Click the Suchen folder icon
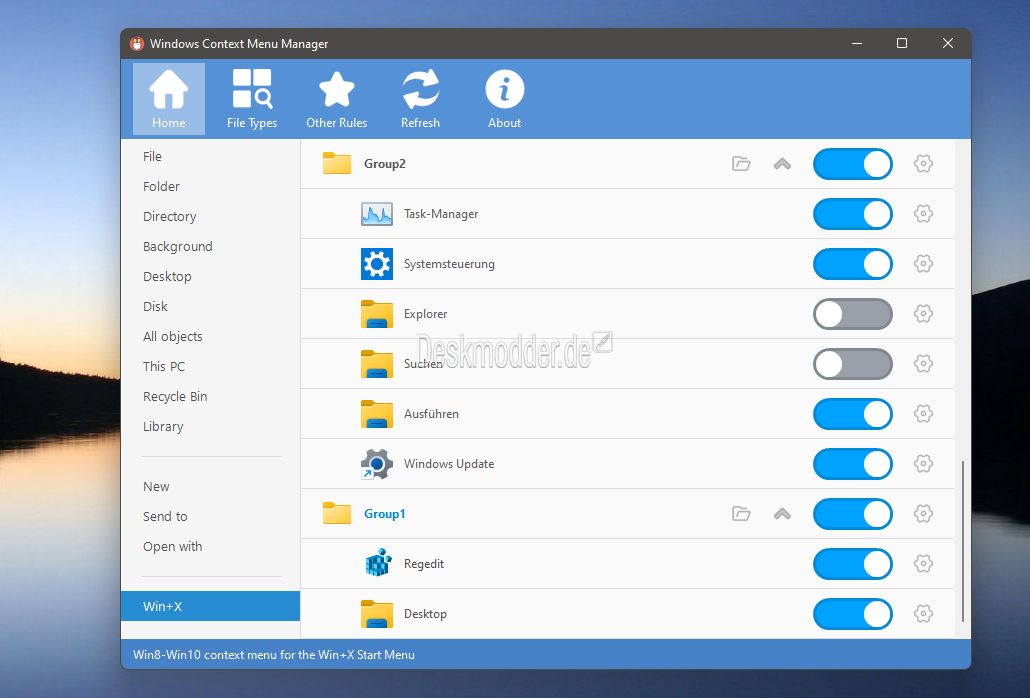The image size is (1030, 698). [377, 364]
